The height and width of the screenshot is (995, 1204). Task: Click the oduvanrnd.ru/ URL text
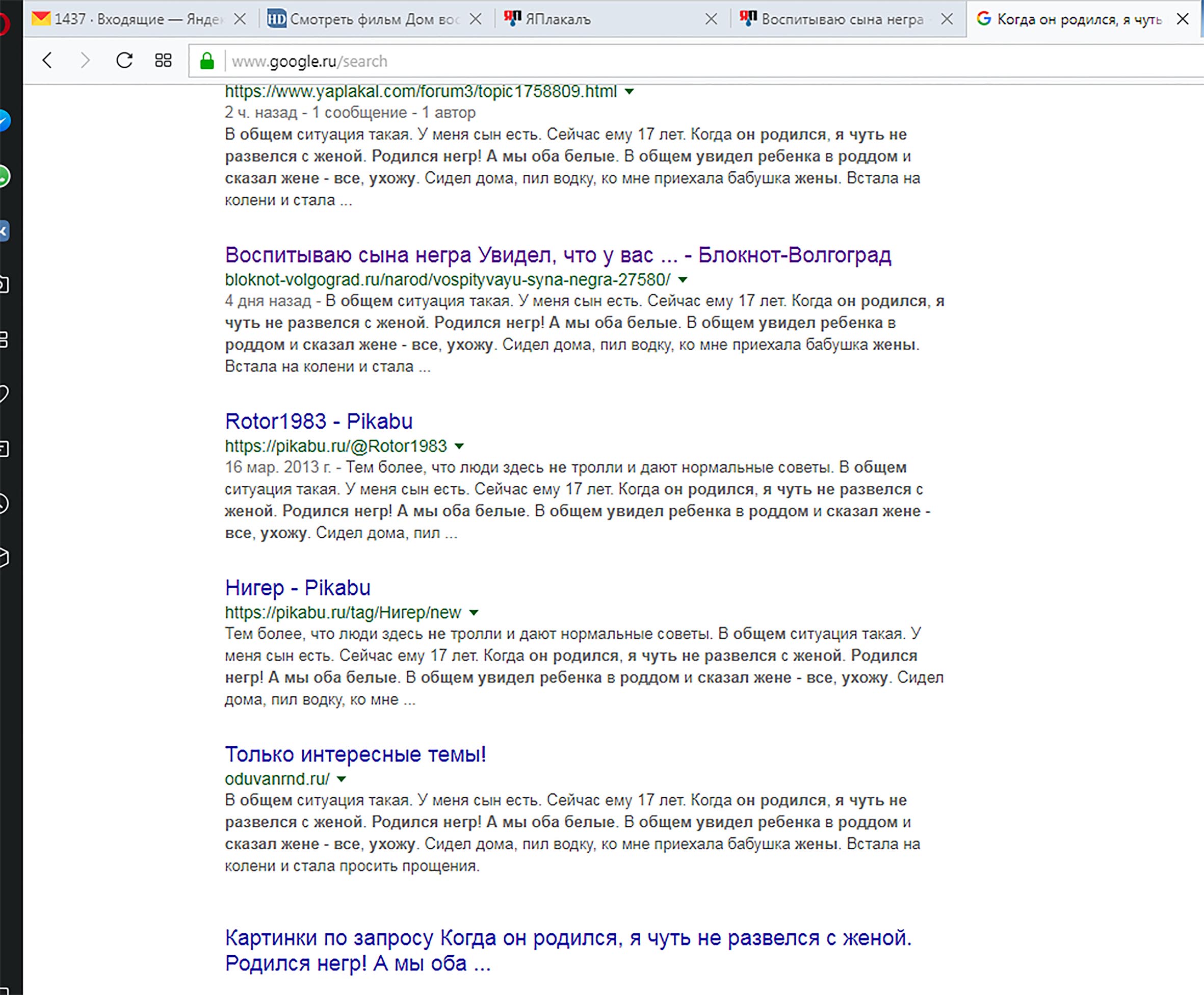click(277, 779)
